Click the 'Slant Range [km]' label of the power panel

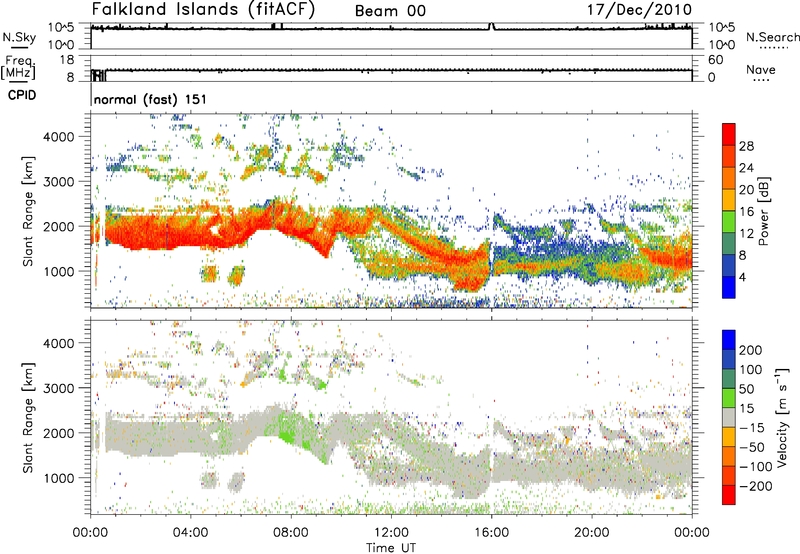point(28,211)
